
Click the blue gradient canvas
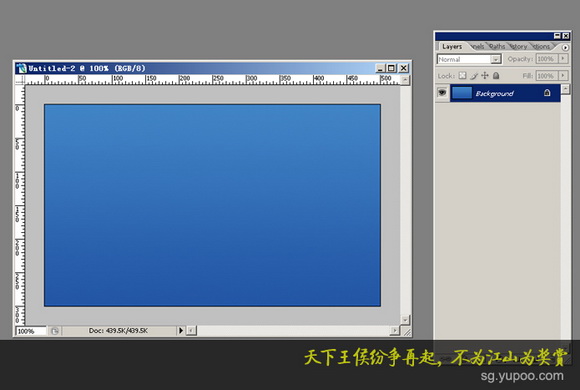point(212,205)
